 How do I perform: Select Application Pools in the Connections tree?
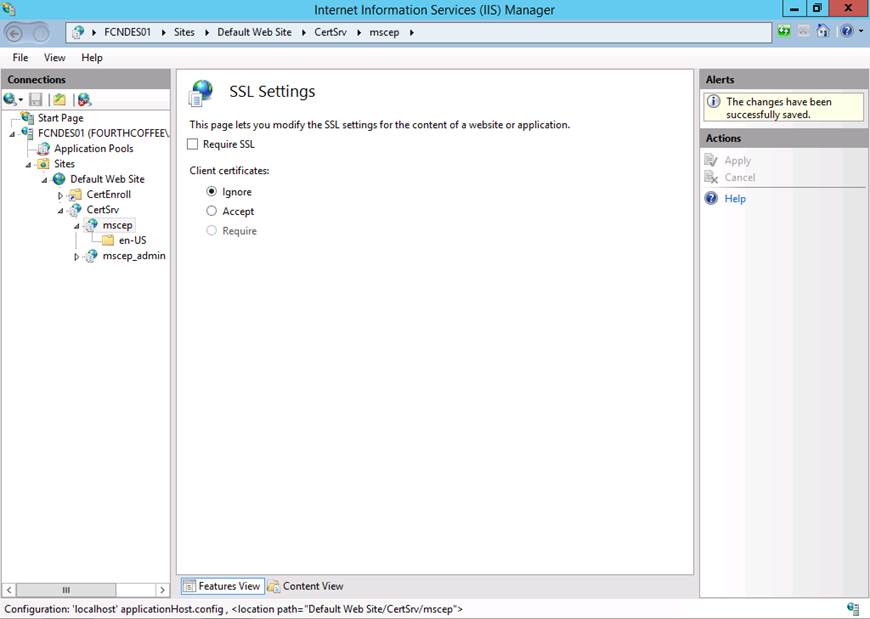point(93,149)
